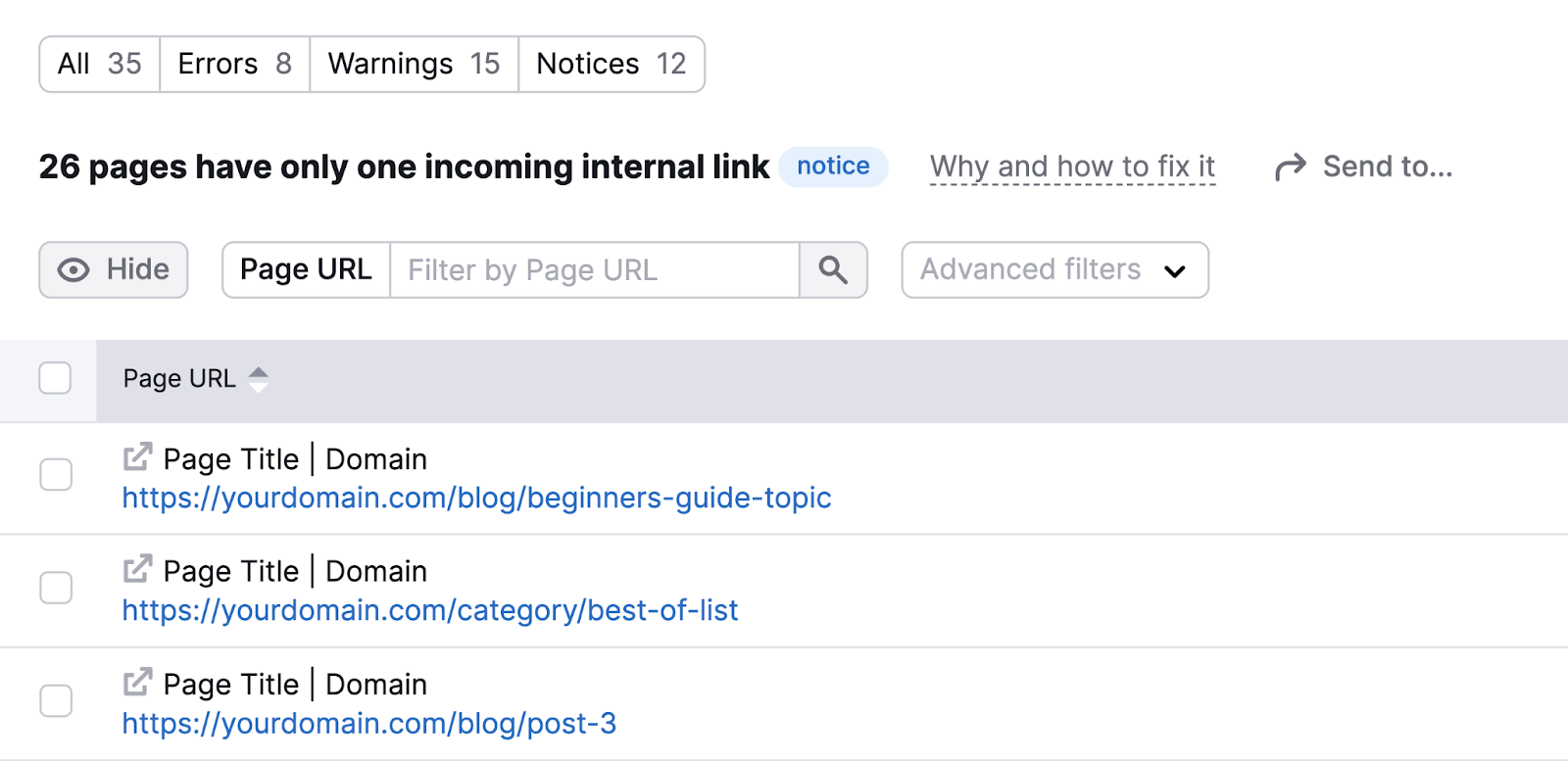The width and height of the screenshot is (1568, 761).
Task: Check the checkbox for the beginners-guide-topic row
Action: coord(57,475)
